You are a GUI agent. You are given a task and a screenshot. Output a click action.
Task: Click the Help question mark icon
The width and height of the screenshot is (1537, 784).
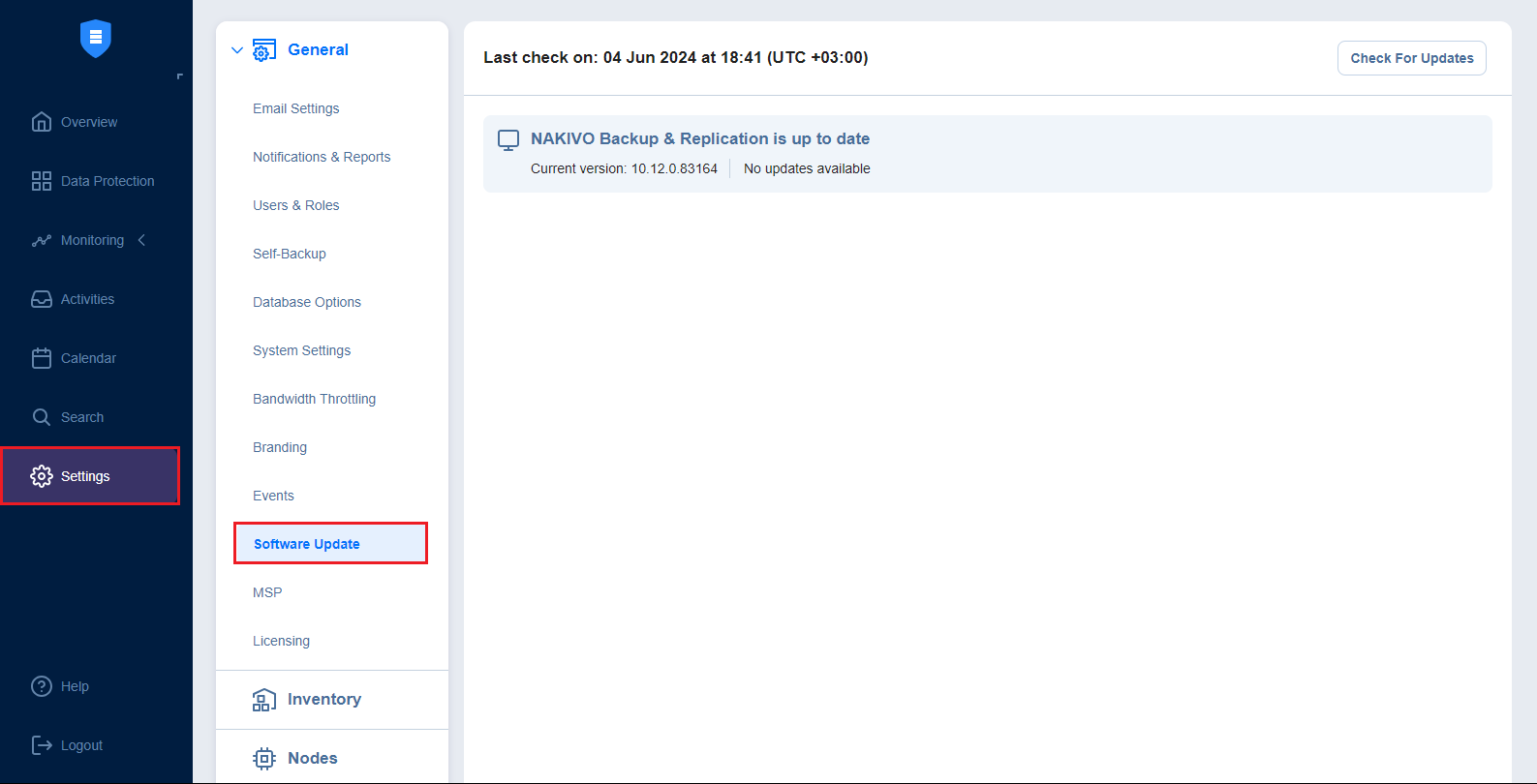pyautogui.click(x=42, y=686)
